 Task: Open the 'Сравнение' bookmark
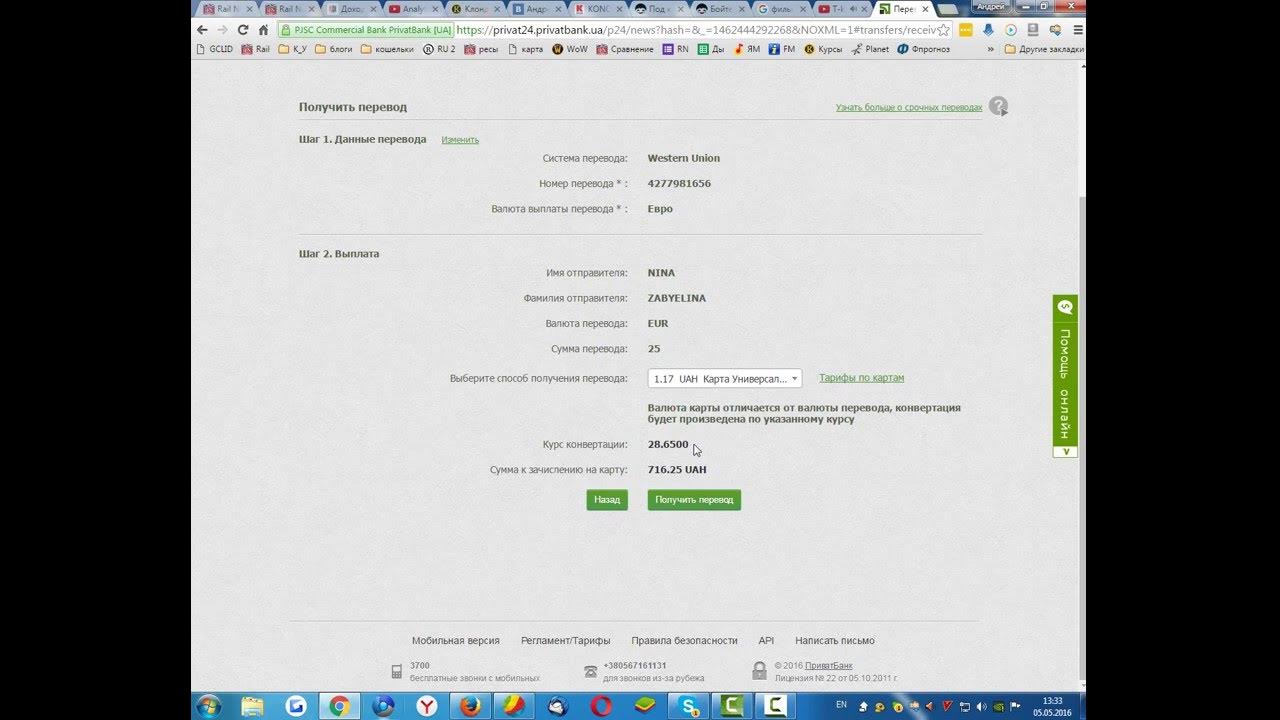(x=625, y=49)
